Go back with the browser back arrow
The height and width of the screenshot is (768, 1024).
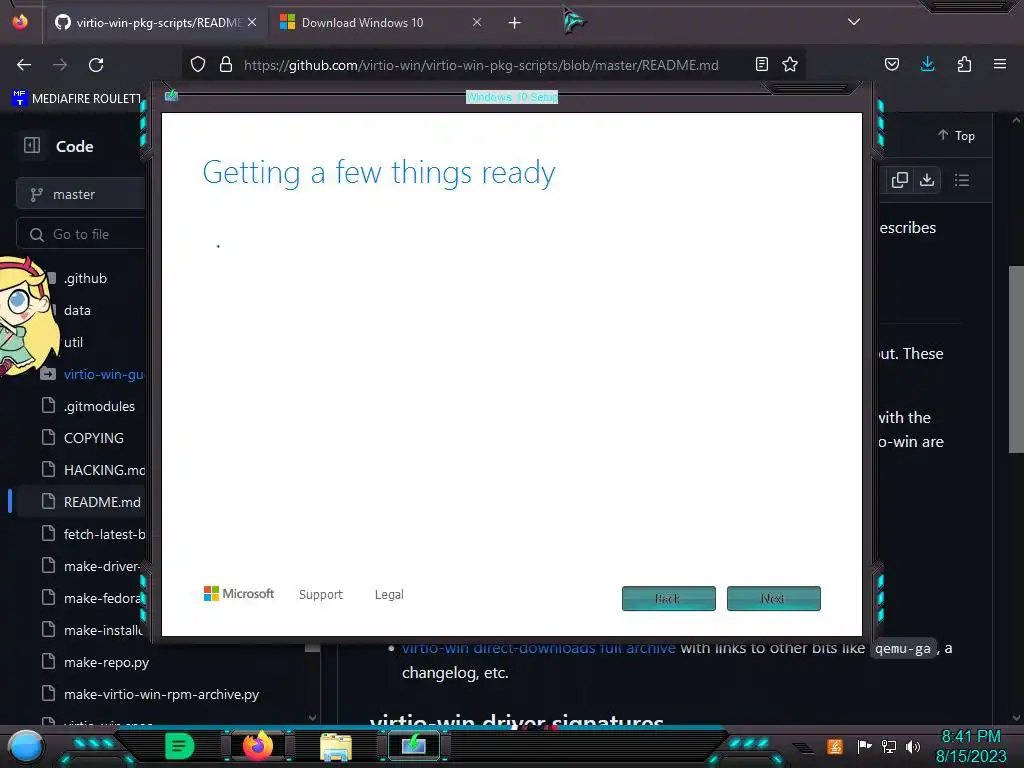click(24, 65)
